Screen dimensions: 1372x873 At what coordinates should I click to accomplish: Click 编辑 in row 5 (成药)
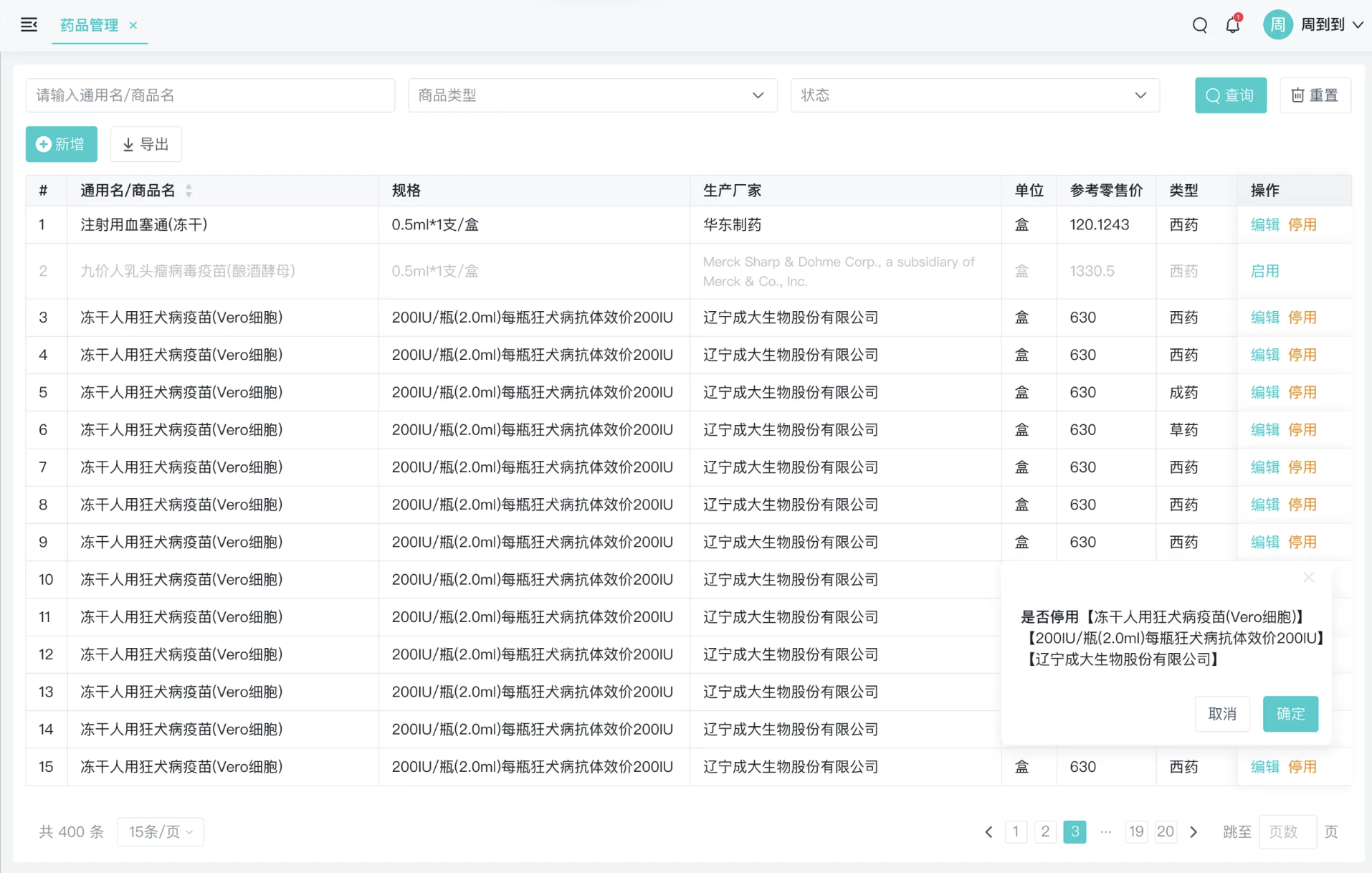1264,392
